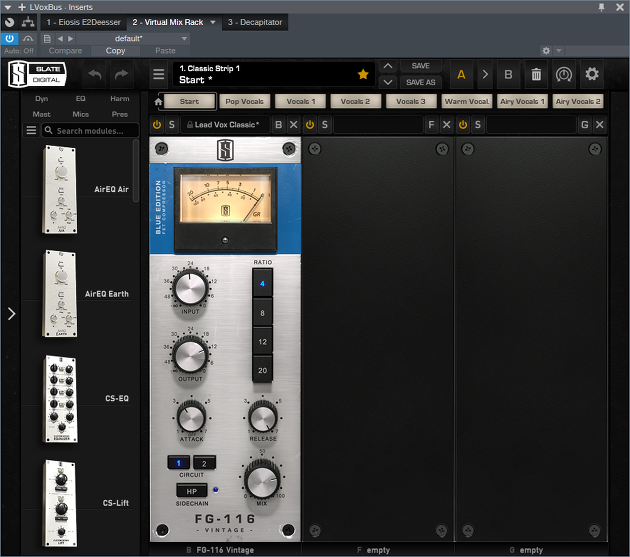Click the pin icon in Inserts title bar
The width and height of the screenshot is (630, 557).
point(601,7)
